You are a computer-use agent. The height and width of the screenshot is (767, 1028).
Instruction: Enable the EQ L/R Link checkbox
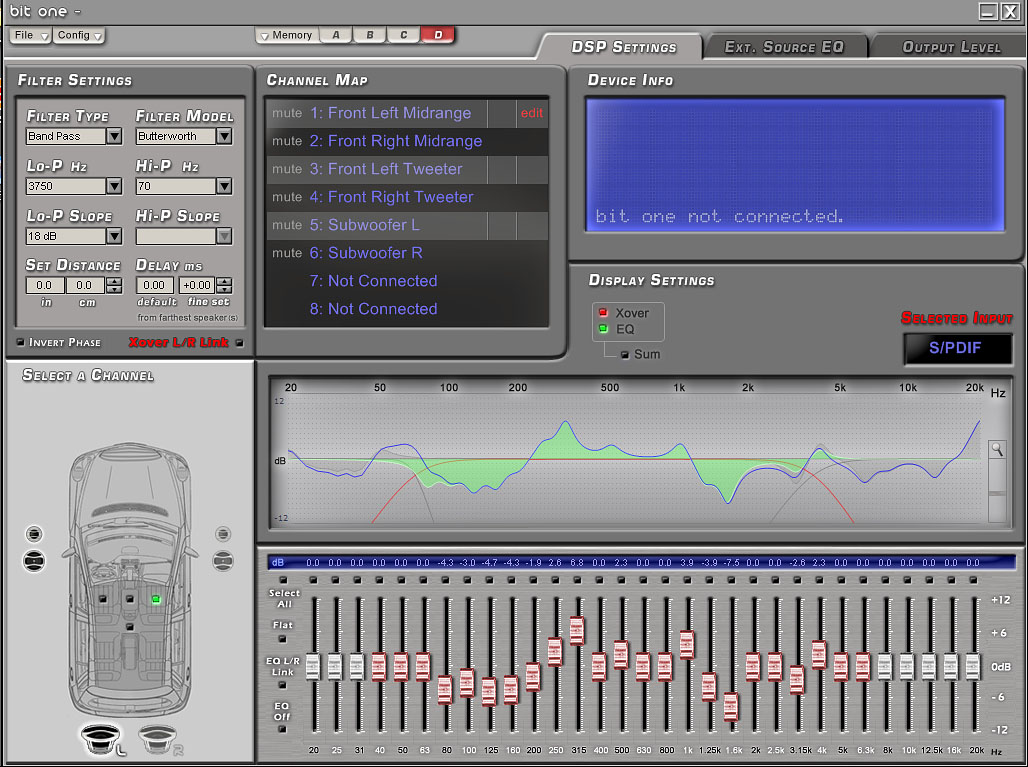click(283, 686)
